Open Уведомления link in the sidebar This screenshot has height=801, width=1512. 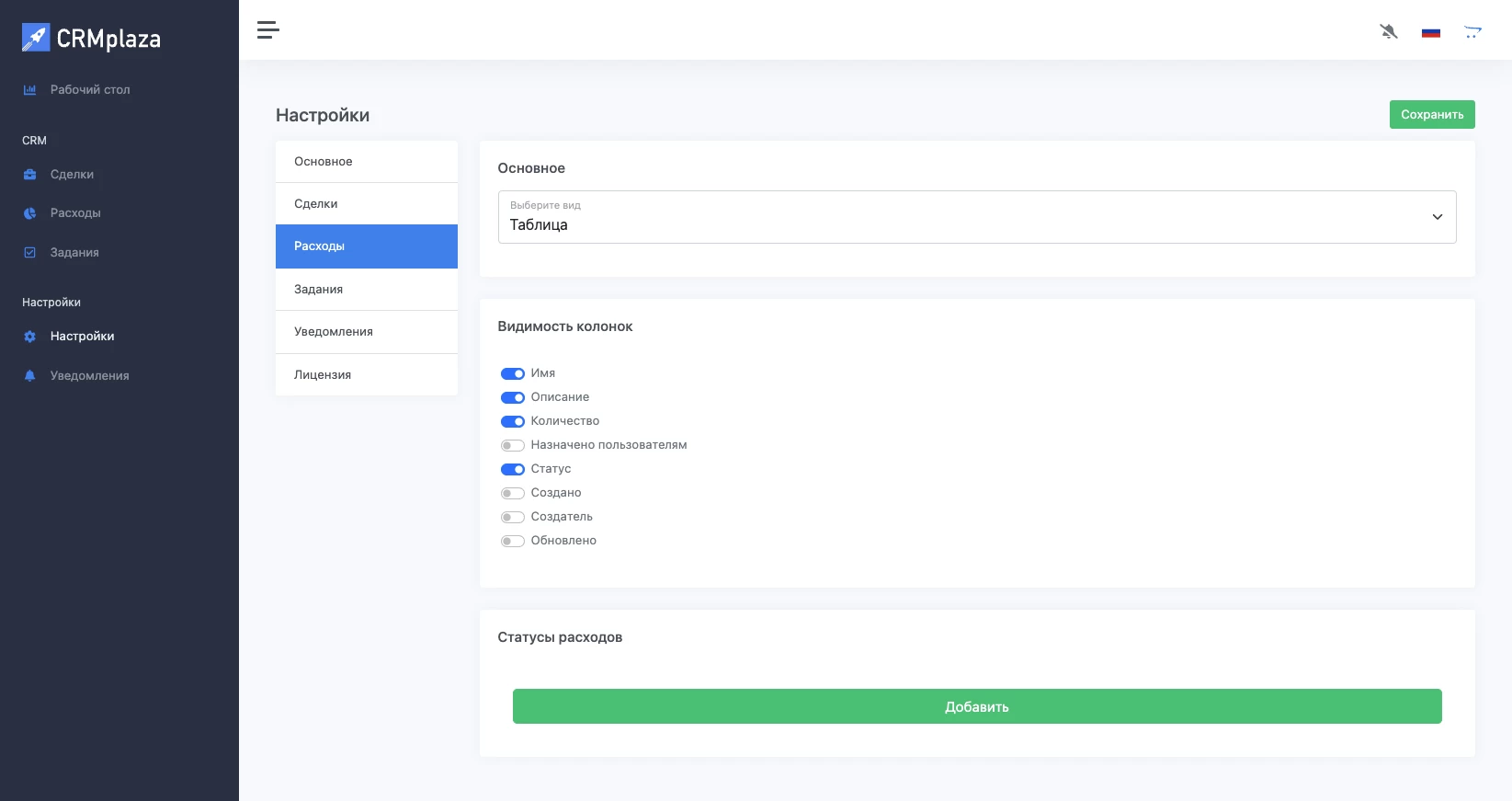(90, 375)
